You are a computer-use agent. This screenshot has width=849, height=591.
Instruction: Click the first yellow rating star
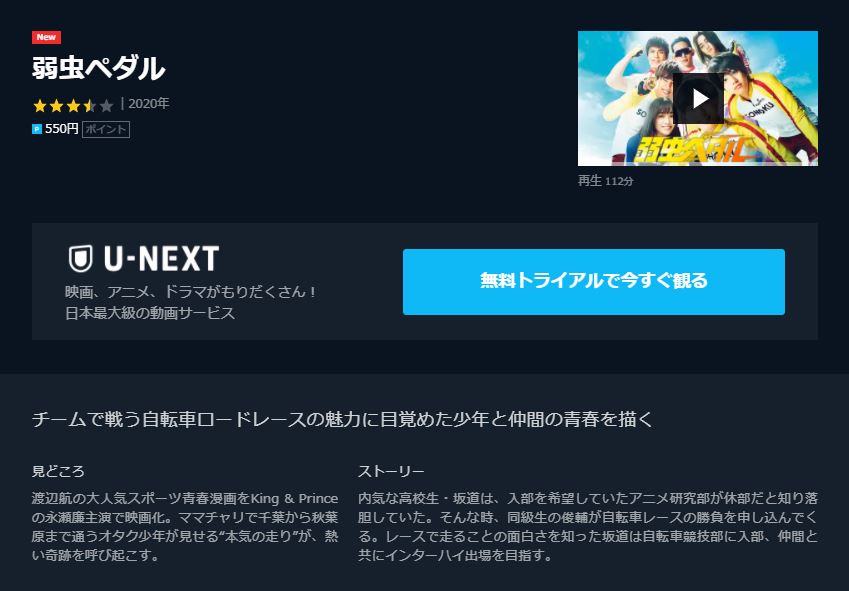point(40,106)
